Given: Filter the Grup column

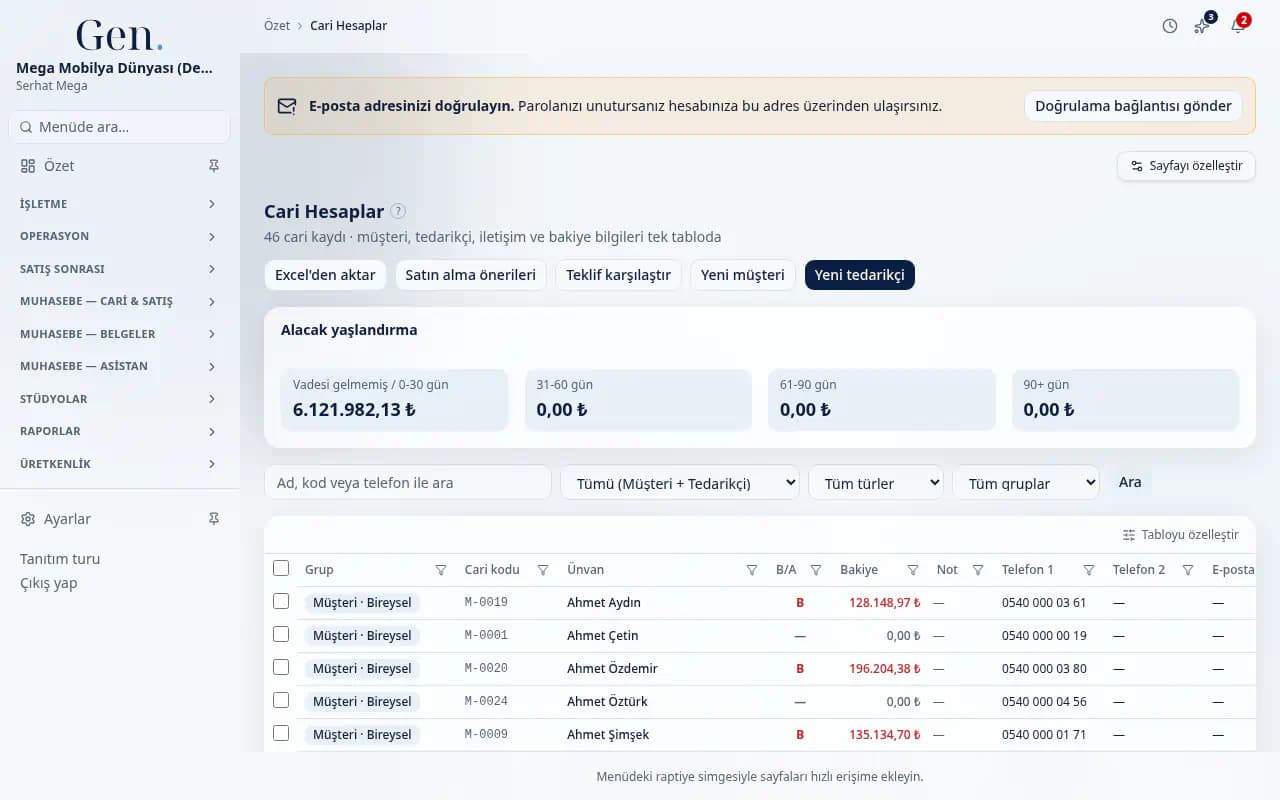Looking at the screenshot, I should [x=441, y=570].
